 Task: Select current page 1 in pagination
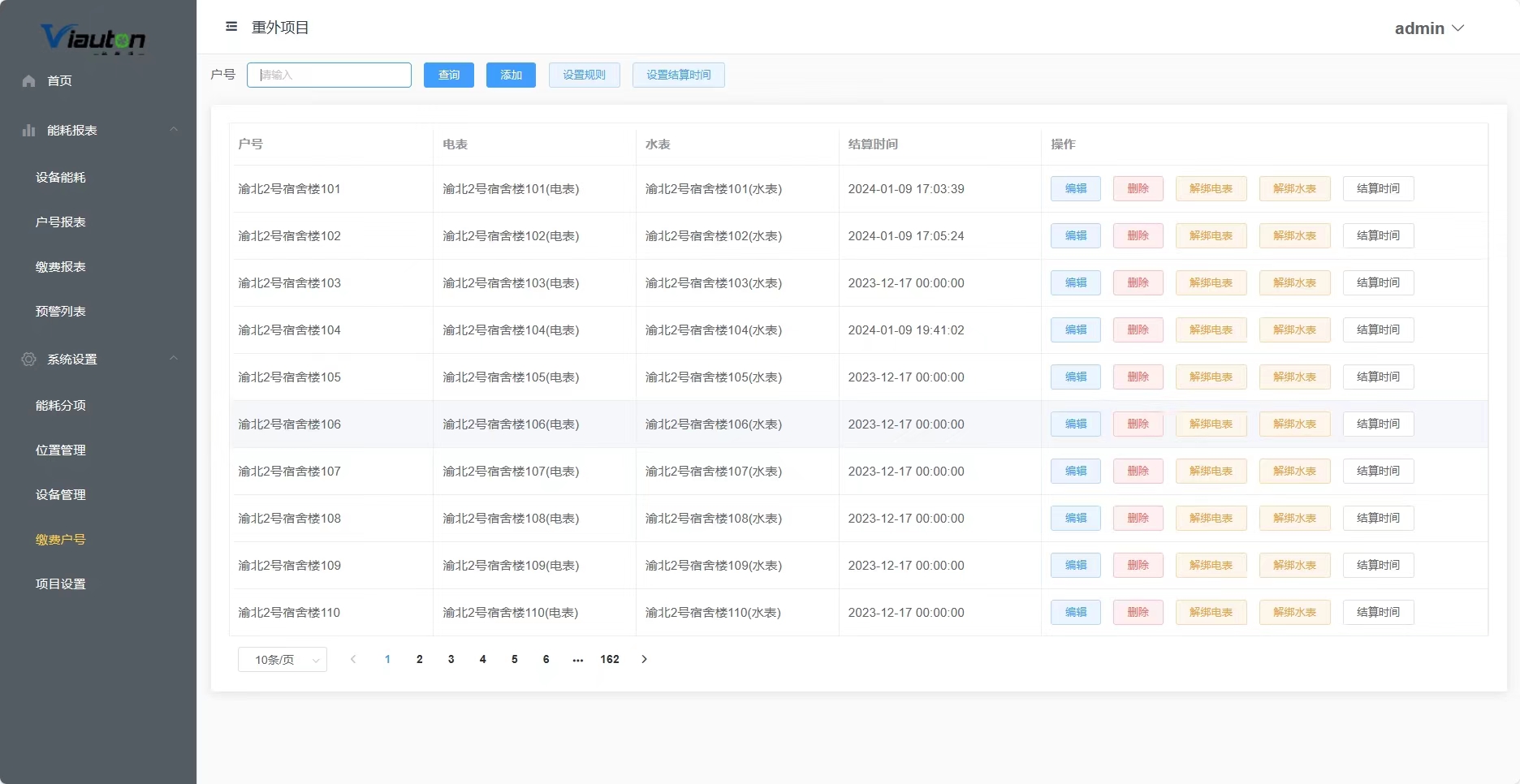pos(388,659)
